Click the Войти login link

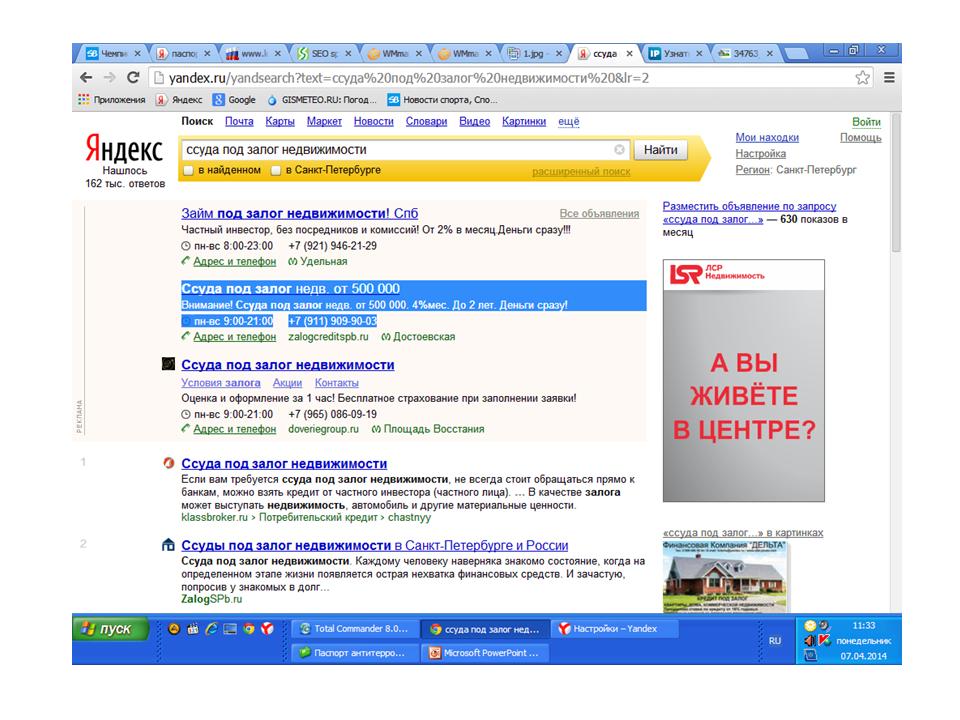866,122
